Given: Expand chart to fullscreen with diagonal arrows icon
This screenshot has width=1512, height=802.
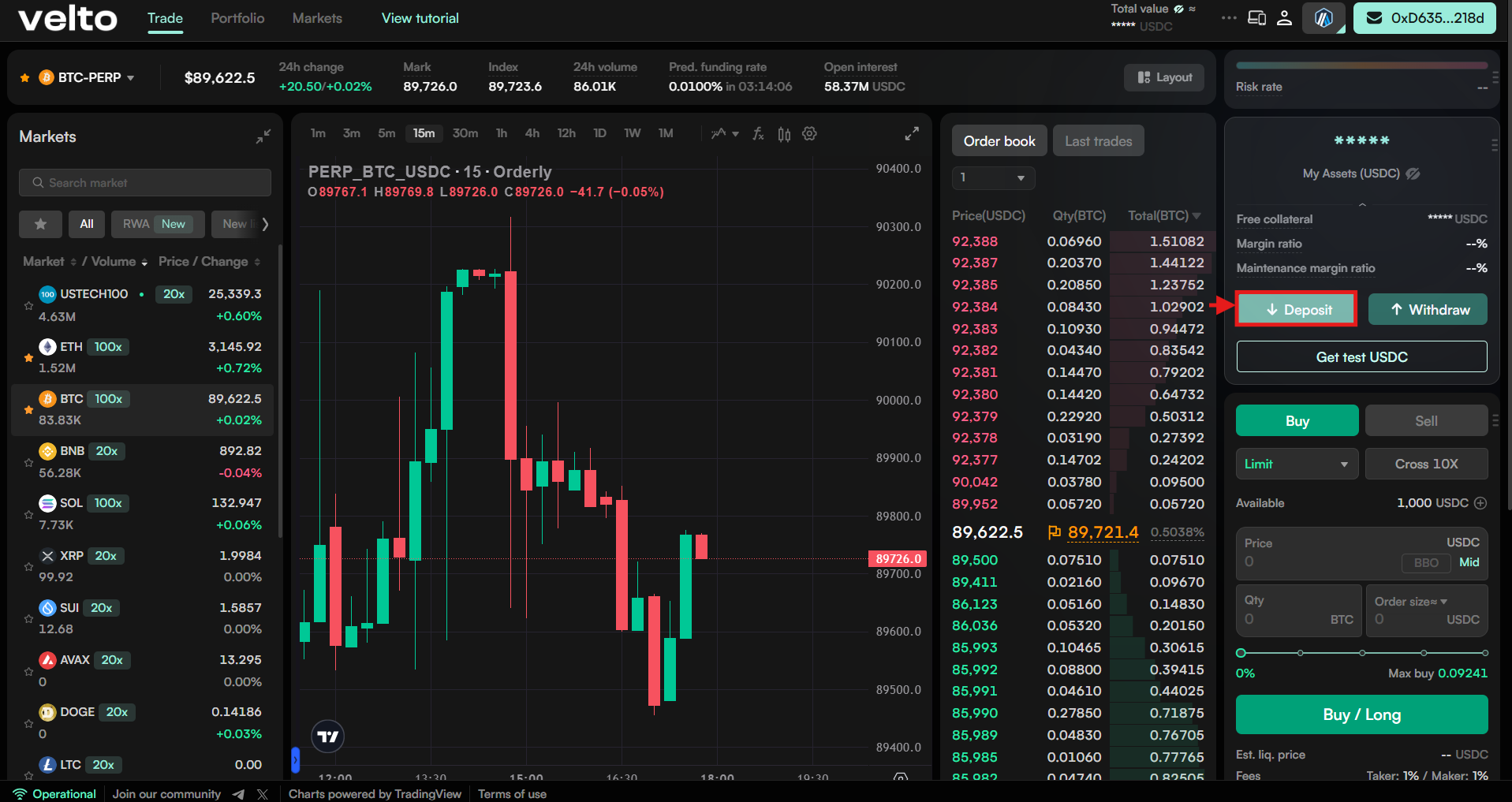Looking at the screenshot, I should [x=911, y=133].
